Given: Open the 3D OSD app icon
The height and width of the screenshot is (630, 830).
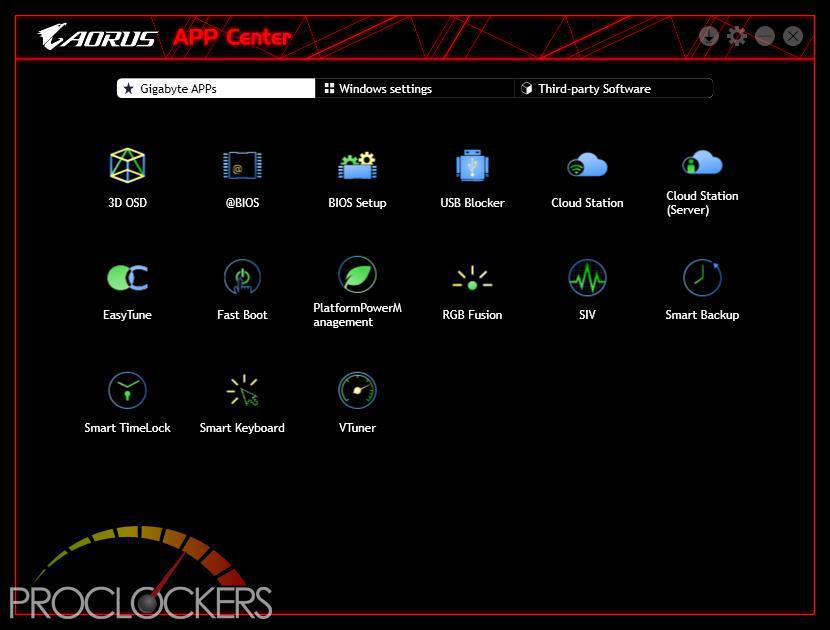Looking at the screenshot, I should (x=128, y=165).
